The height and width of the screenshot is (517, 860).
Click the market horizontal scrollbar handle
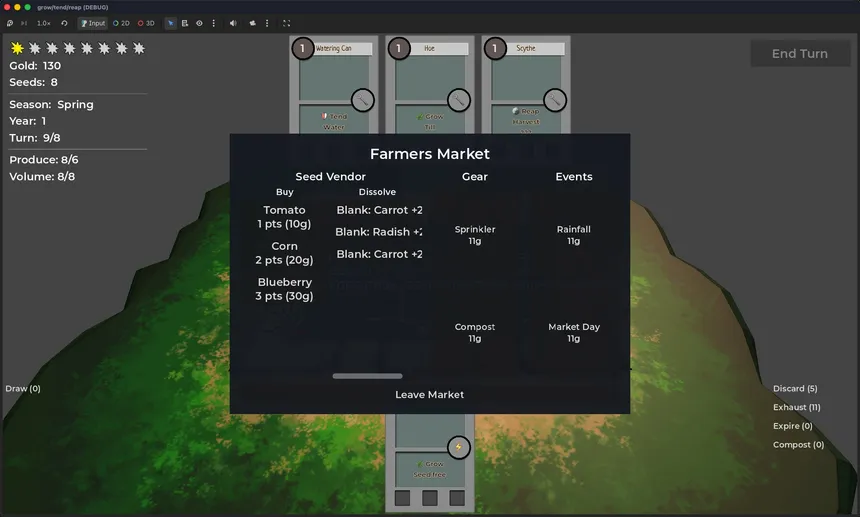[x=367, y=376]
